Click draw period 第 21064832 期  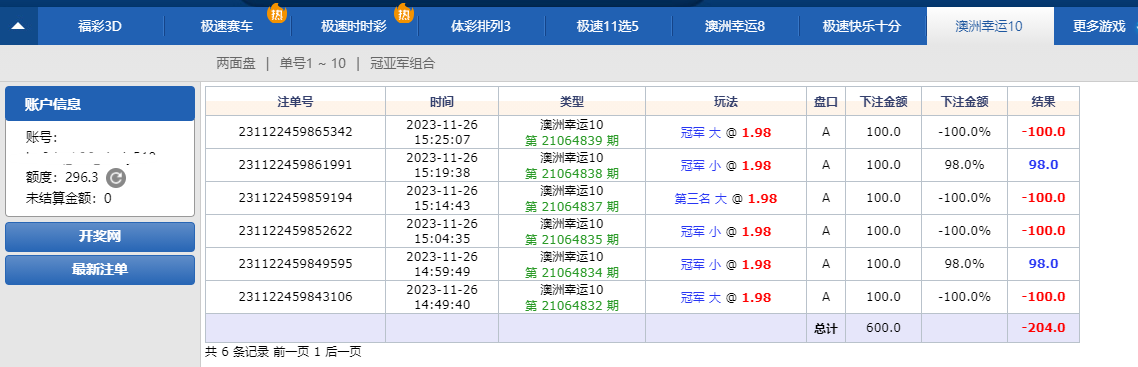(572, 305)
